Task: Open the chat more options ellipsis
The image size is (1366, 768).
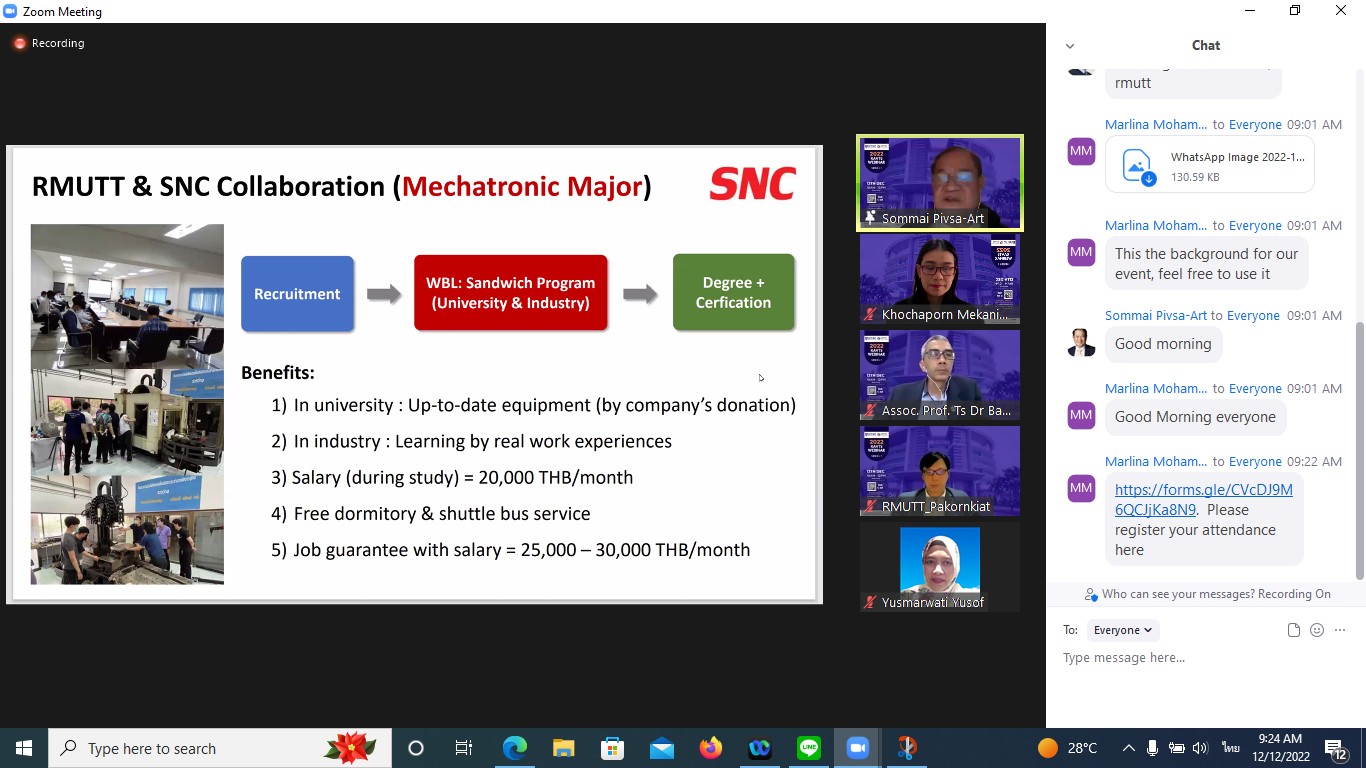Action: pos(1340,630)
